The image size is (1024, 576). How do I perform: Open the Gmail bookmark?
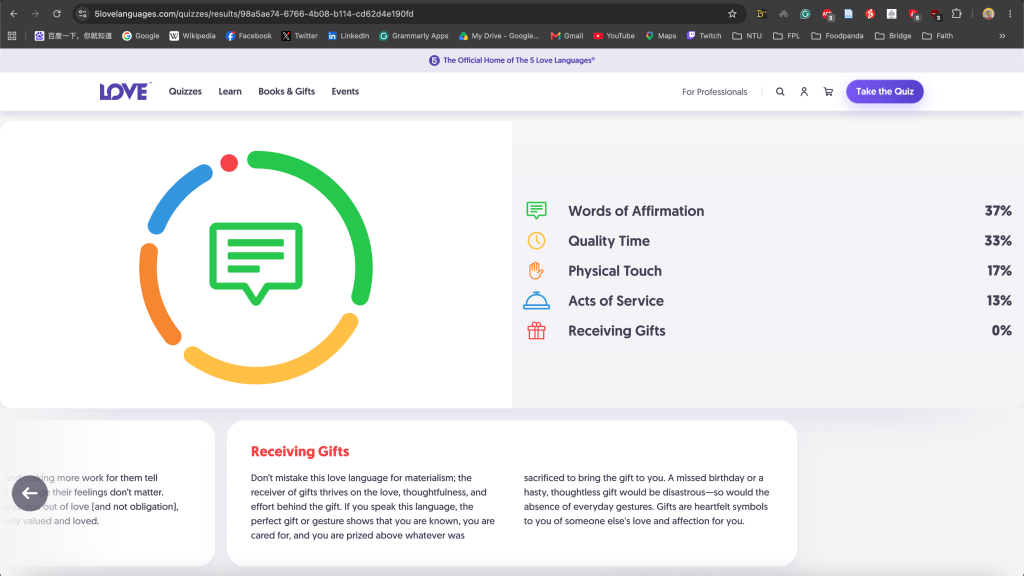pos(566,36)
